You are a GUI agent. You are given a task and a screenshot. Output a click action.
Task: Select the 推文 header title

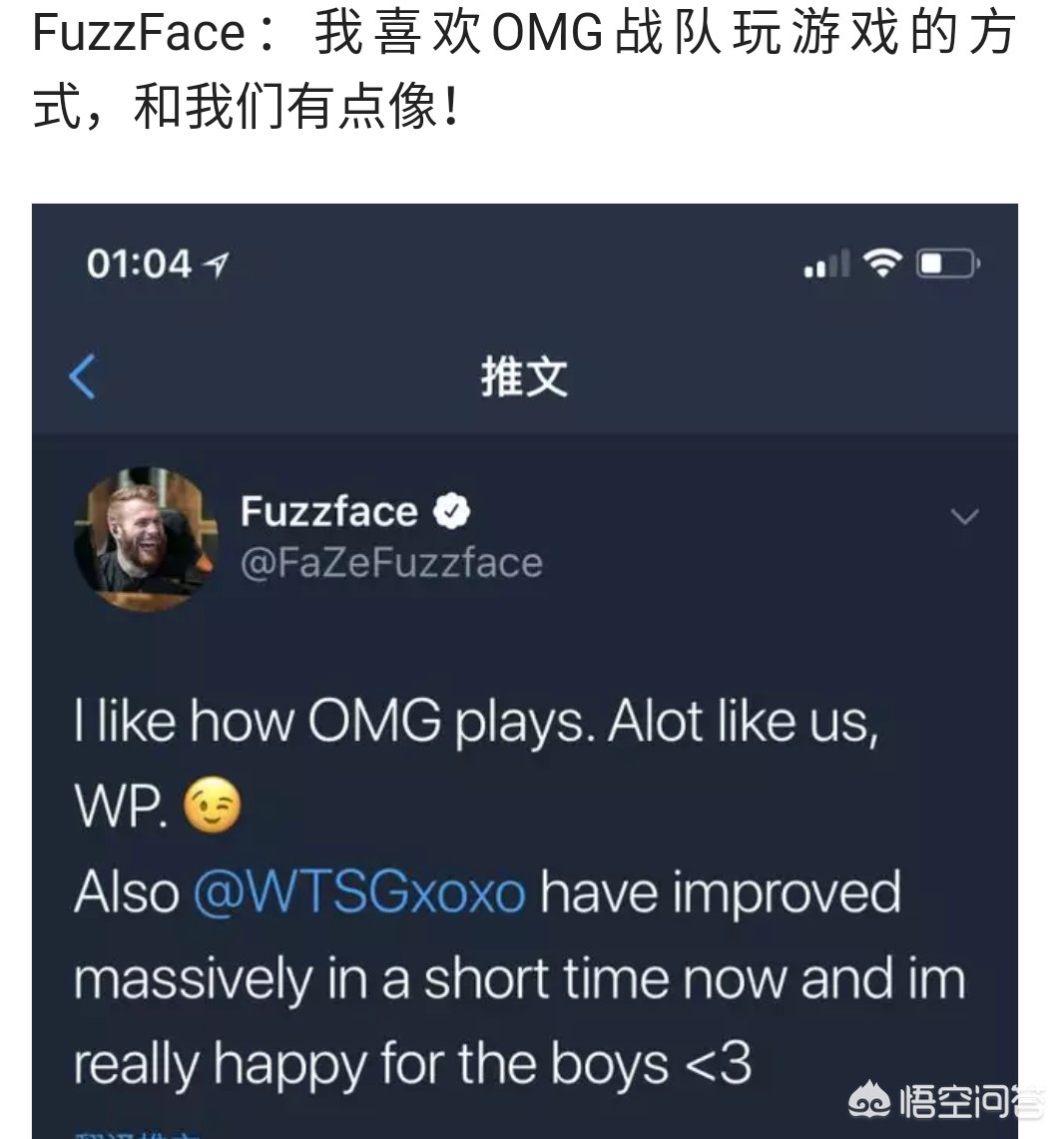524,377
